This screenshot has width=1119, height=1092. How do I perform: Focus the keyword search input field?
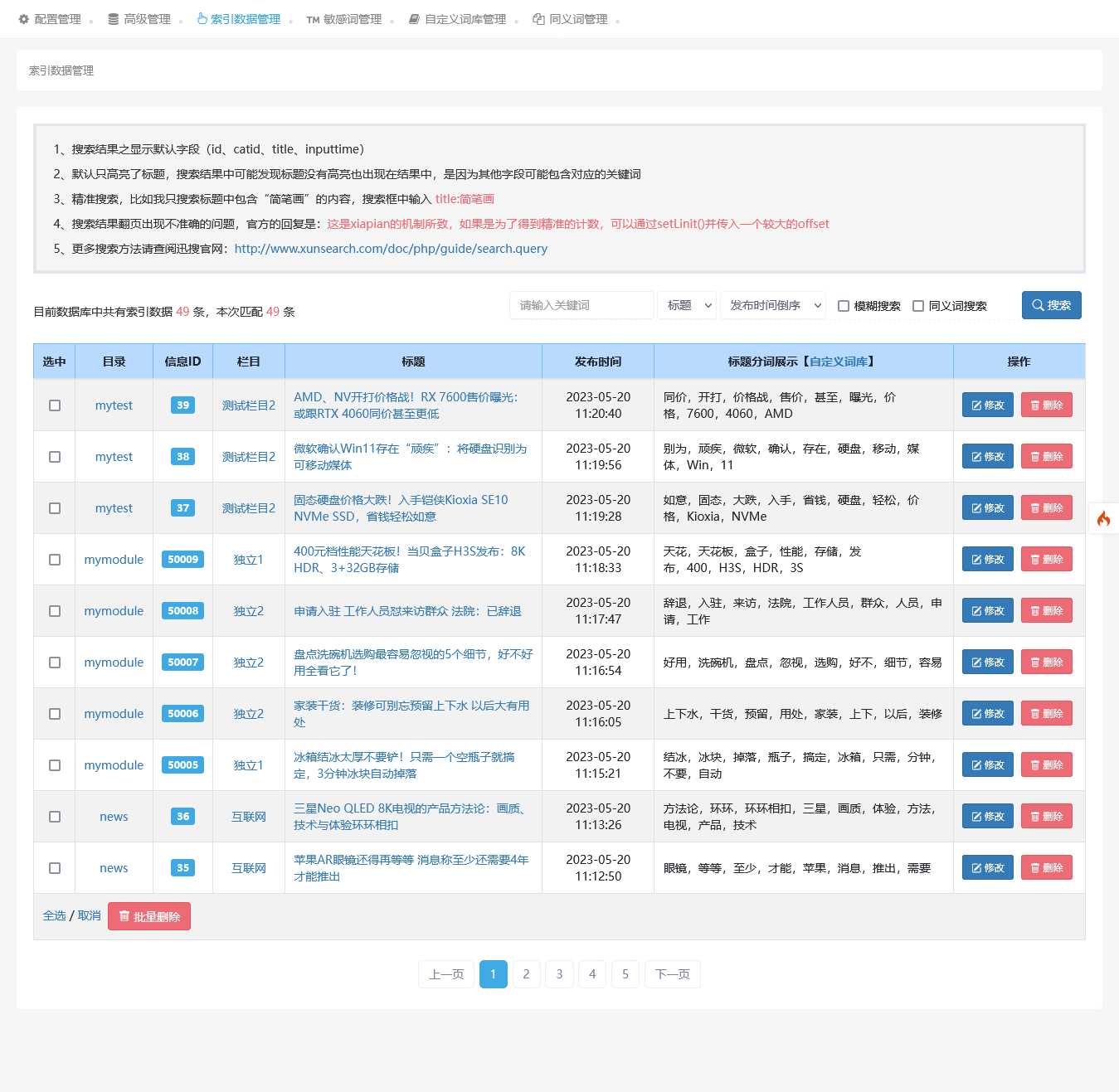(581, 305)
